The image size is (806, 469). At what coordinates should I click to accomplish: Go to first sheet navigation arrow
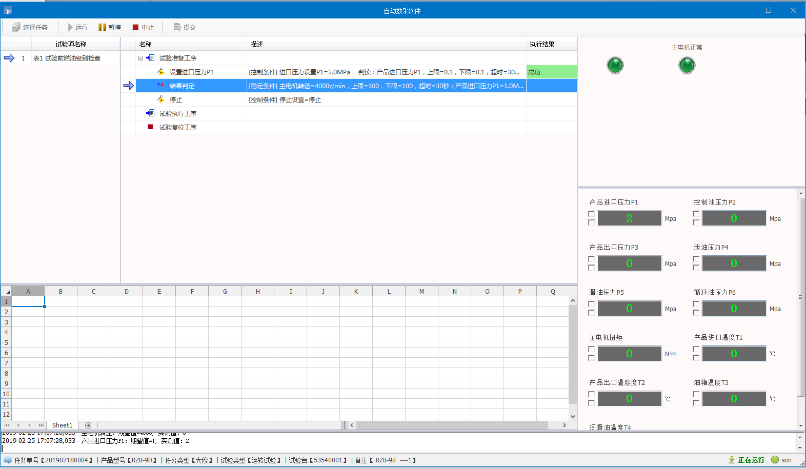(x=7, y=425)
